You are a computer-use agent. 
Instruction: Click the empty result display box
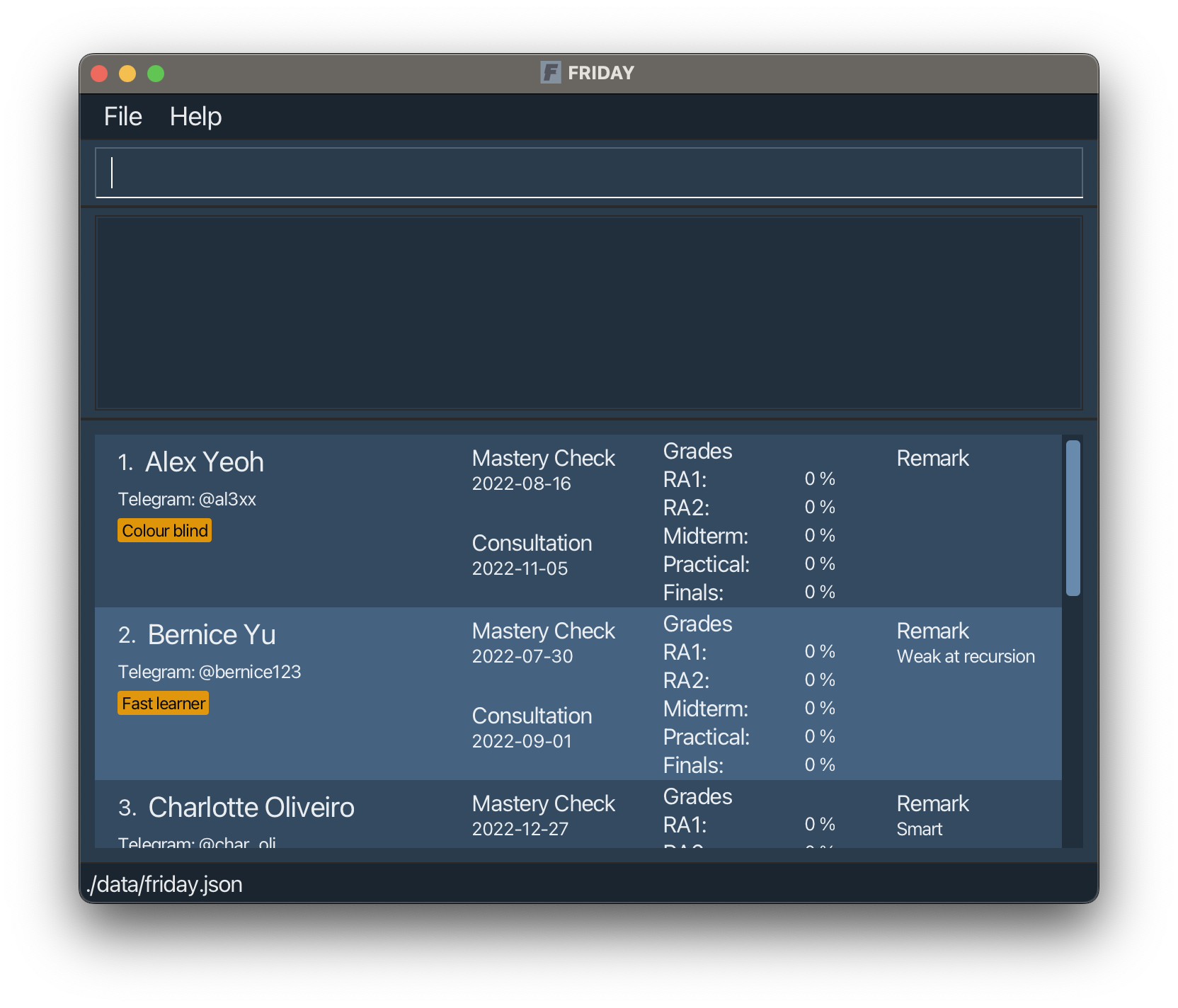589,313
